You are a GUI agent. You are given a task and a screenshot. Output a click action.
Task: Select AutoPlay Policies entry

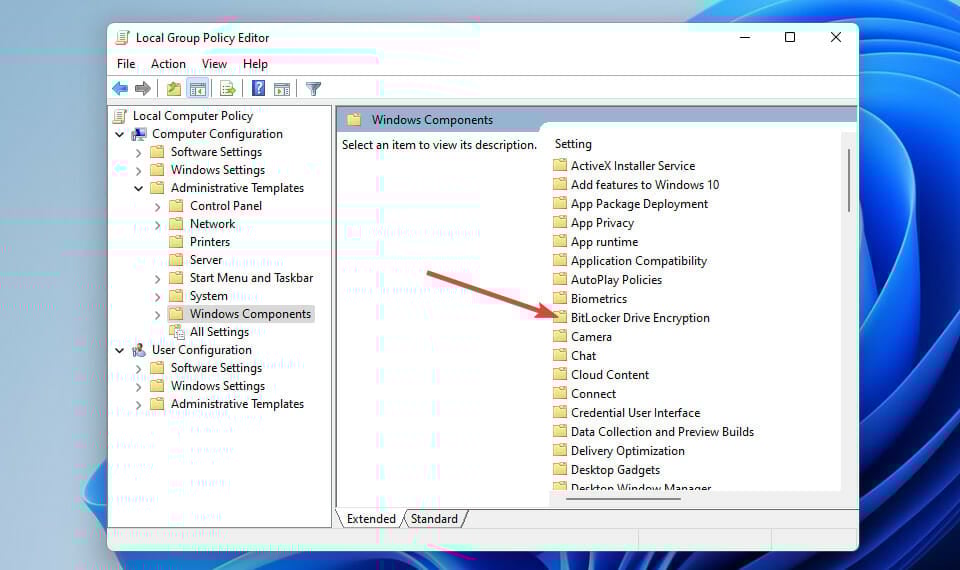[x=617, y=279]
